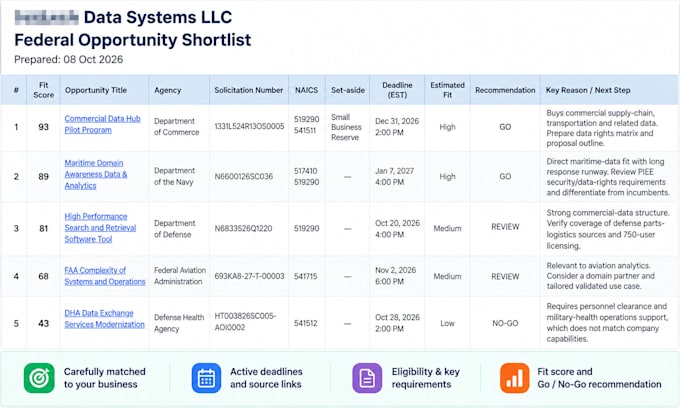Click the green target icon
The image size is (680, 408).
click(39, 378)
